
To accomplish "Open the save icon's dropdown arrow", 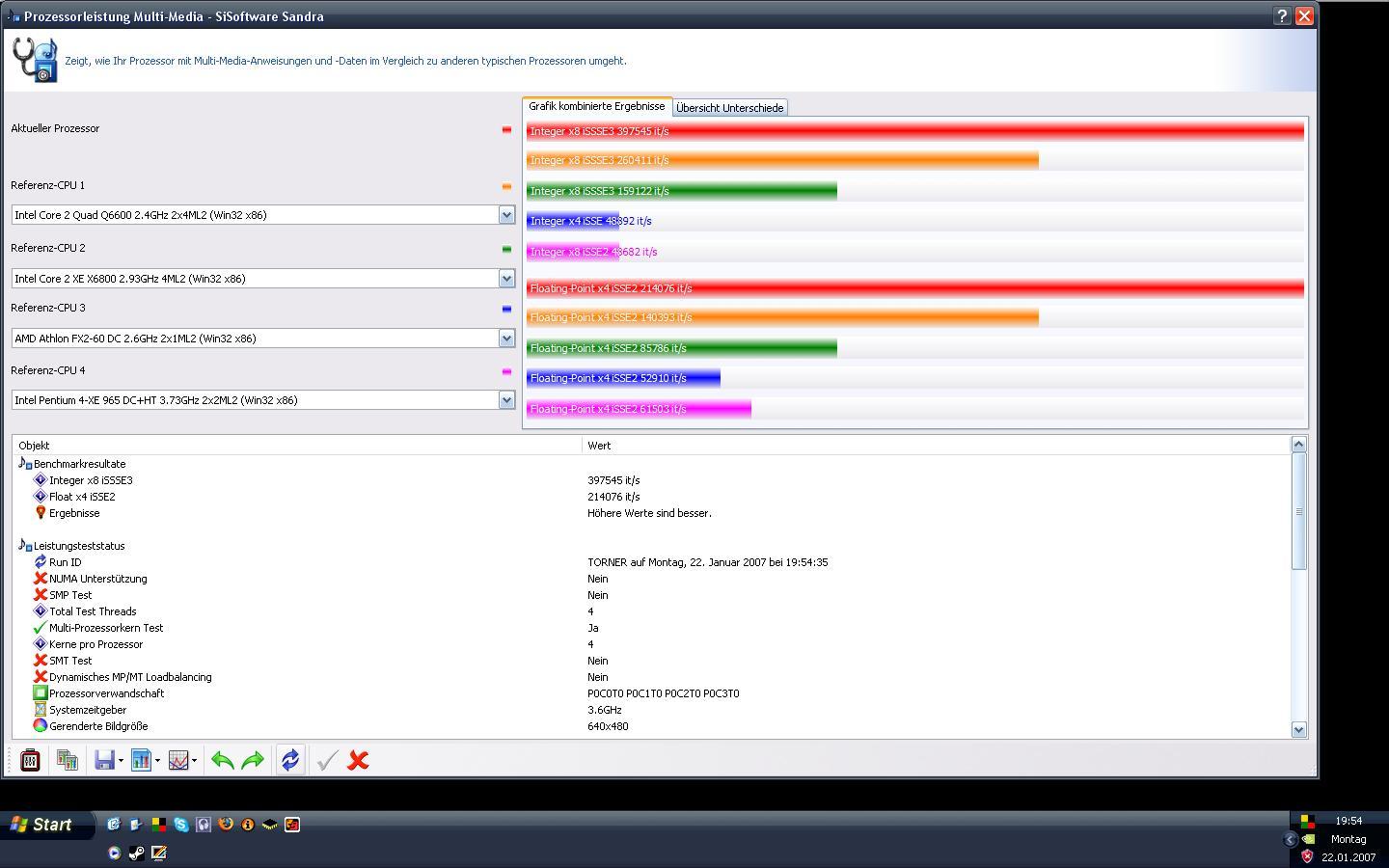I will (x=121, y=761).
